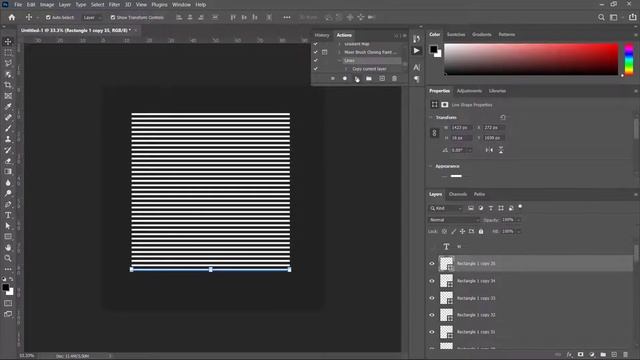Open the Kind filter dropdown in Layers
Viewport: 640px width, 360px height.
point(446,208)
